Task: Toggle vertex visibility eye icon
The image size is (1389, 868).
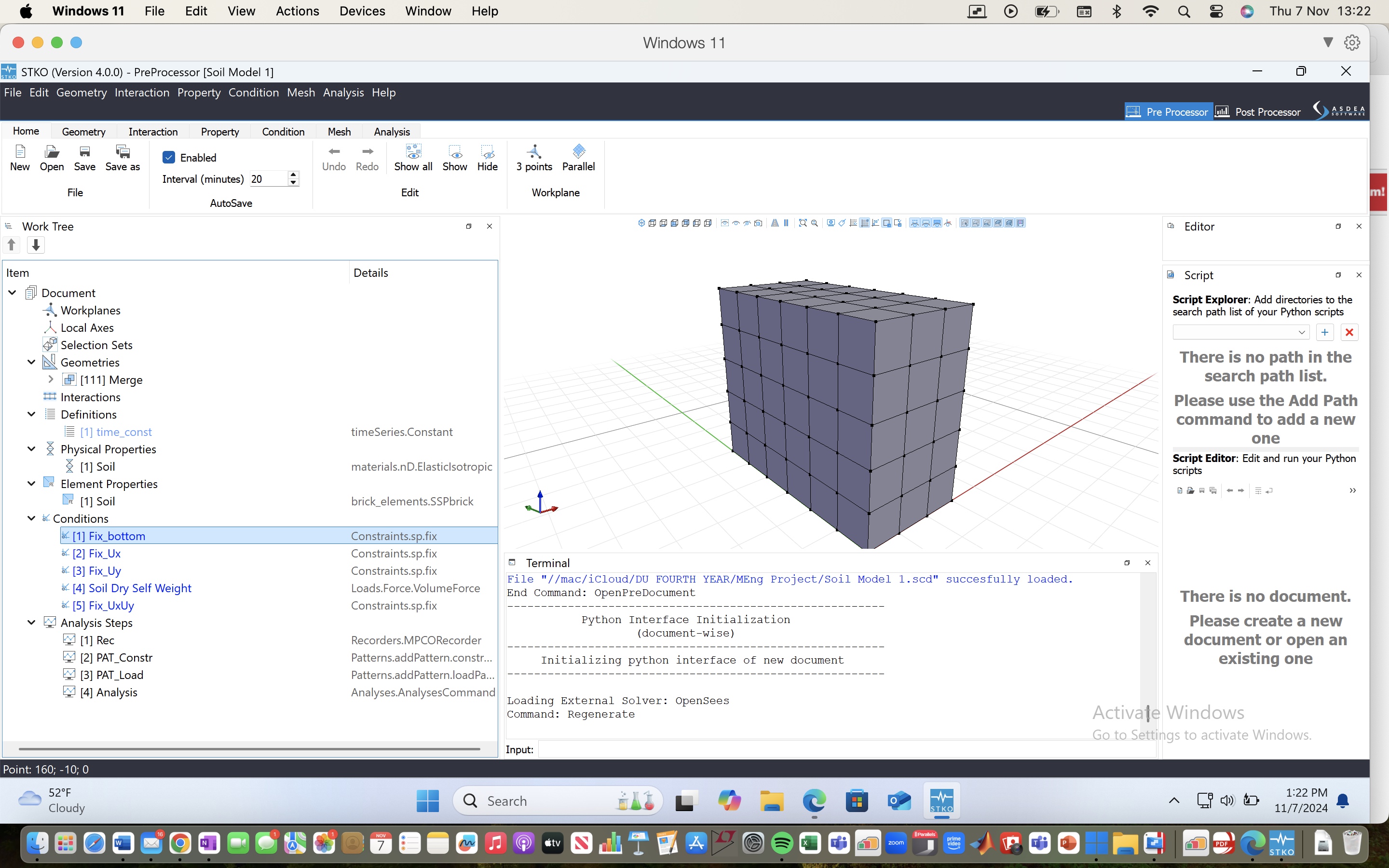Action: [x=915, y=223]
